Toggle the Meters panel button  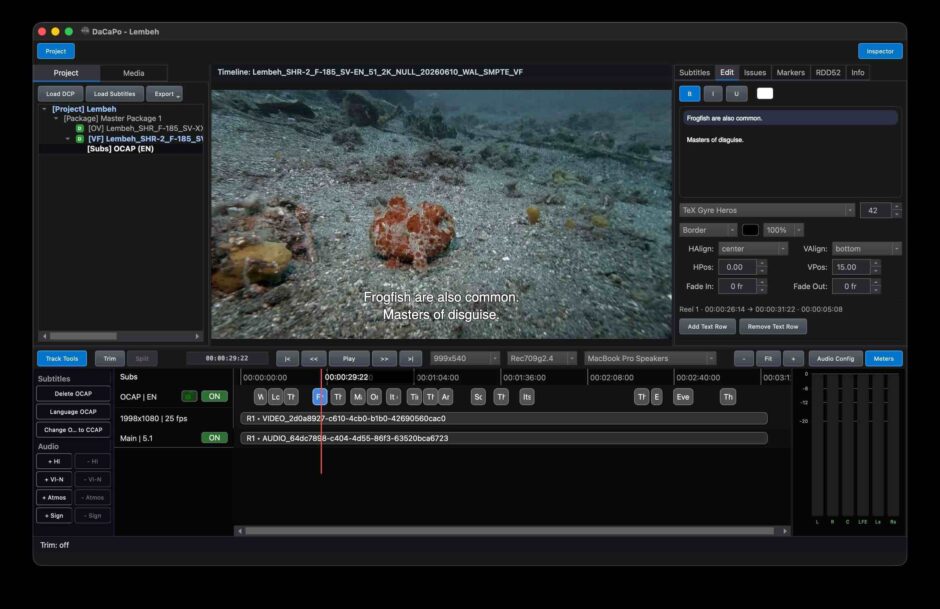point(884,358)
